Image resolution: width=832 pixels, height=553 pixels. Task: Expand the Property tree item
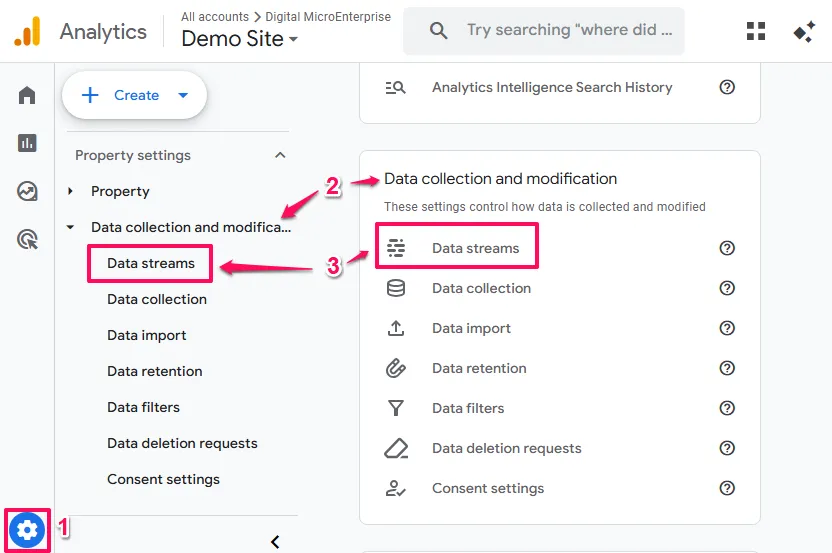click(70, 191)
